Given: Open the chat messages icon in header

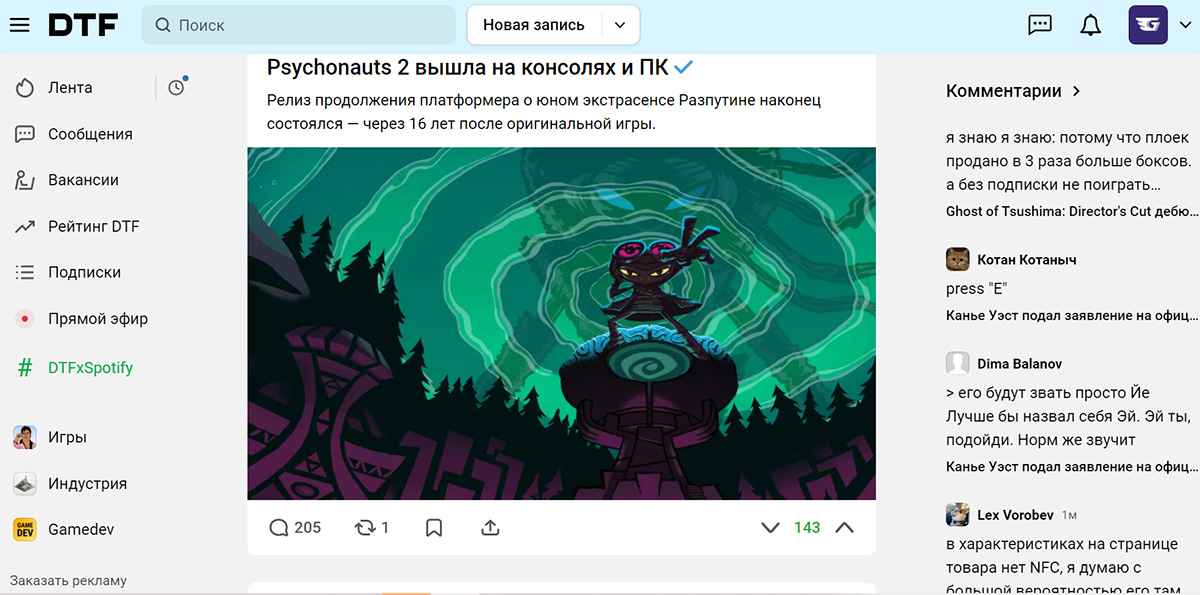Looking at the screenshot, I should coord(1040,25).
